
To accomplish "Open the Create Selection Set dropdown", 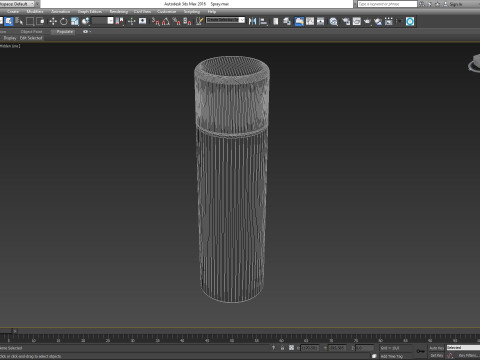I will coord(225,20).
